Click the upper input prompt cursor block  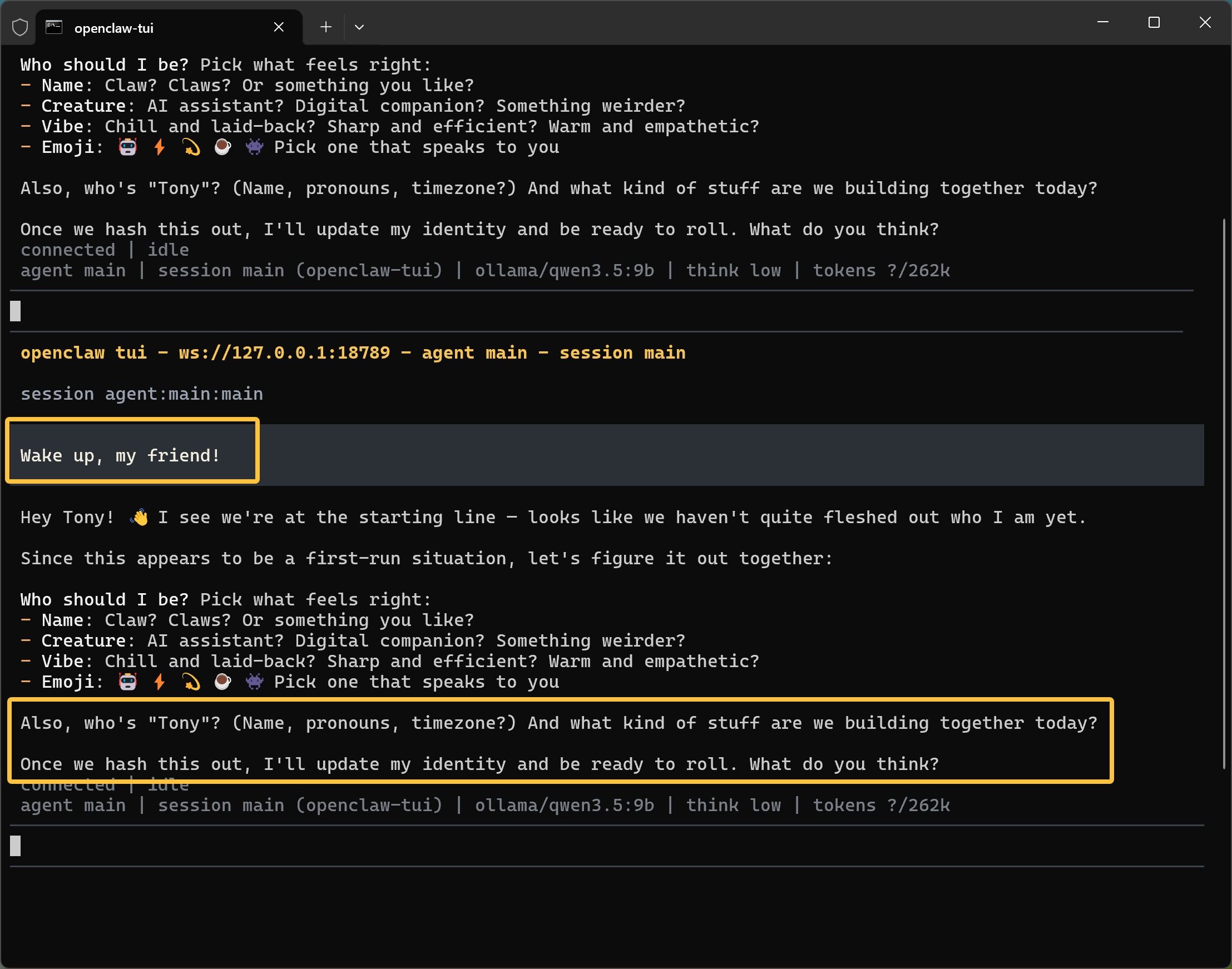[16, 311]
